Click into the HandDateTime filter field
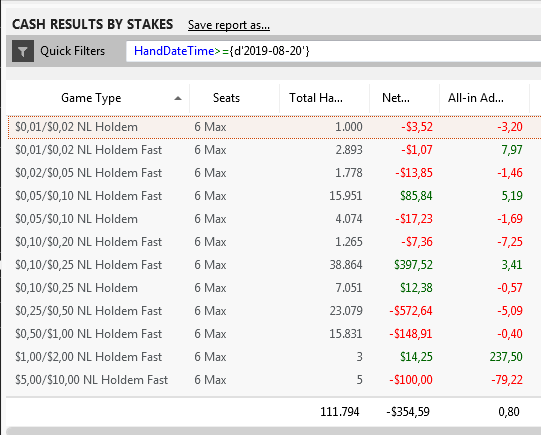 (x=333, y=51)
